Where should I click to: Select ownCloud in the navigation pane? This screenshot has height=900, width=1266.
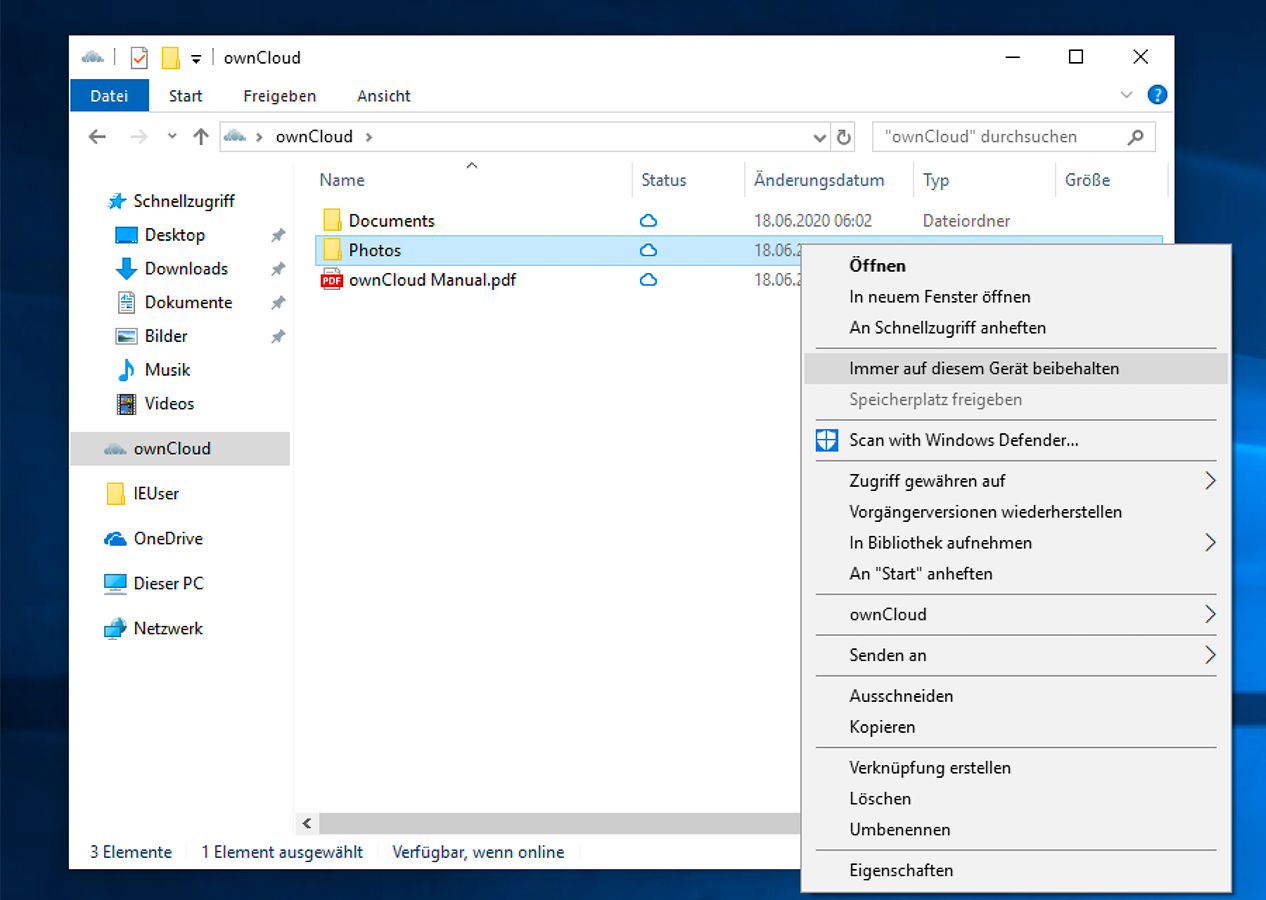[180, 449]
